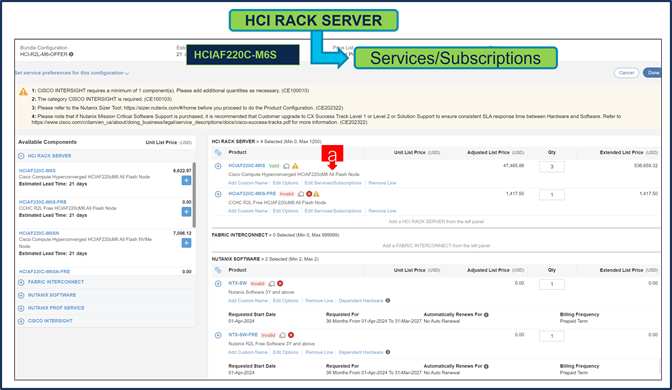The width and height of the screenshot is (672, 390).
Task: Click Add Custom Name for HCIAF220C-M6S-FRE
Action: 248,211
